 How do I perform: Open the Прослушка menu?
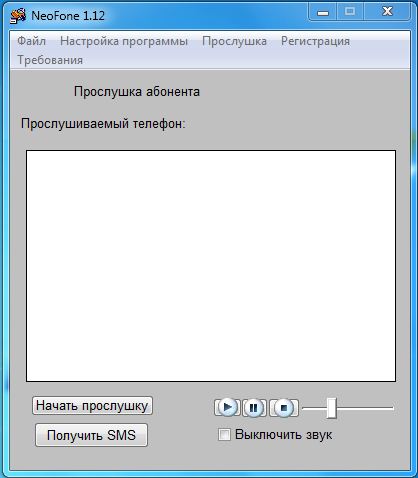pyautogui.click(x=234, y=41)
